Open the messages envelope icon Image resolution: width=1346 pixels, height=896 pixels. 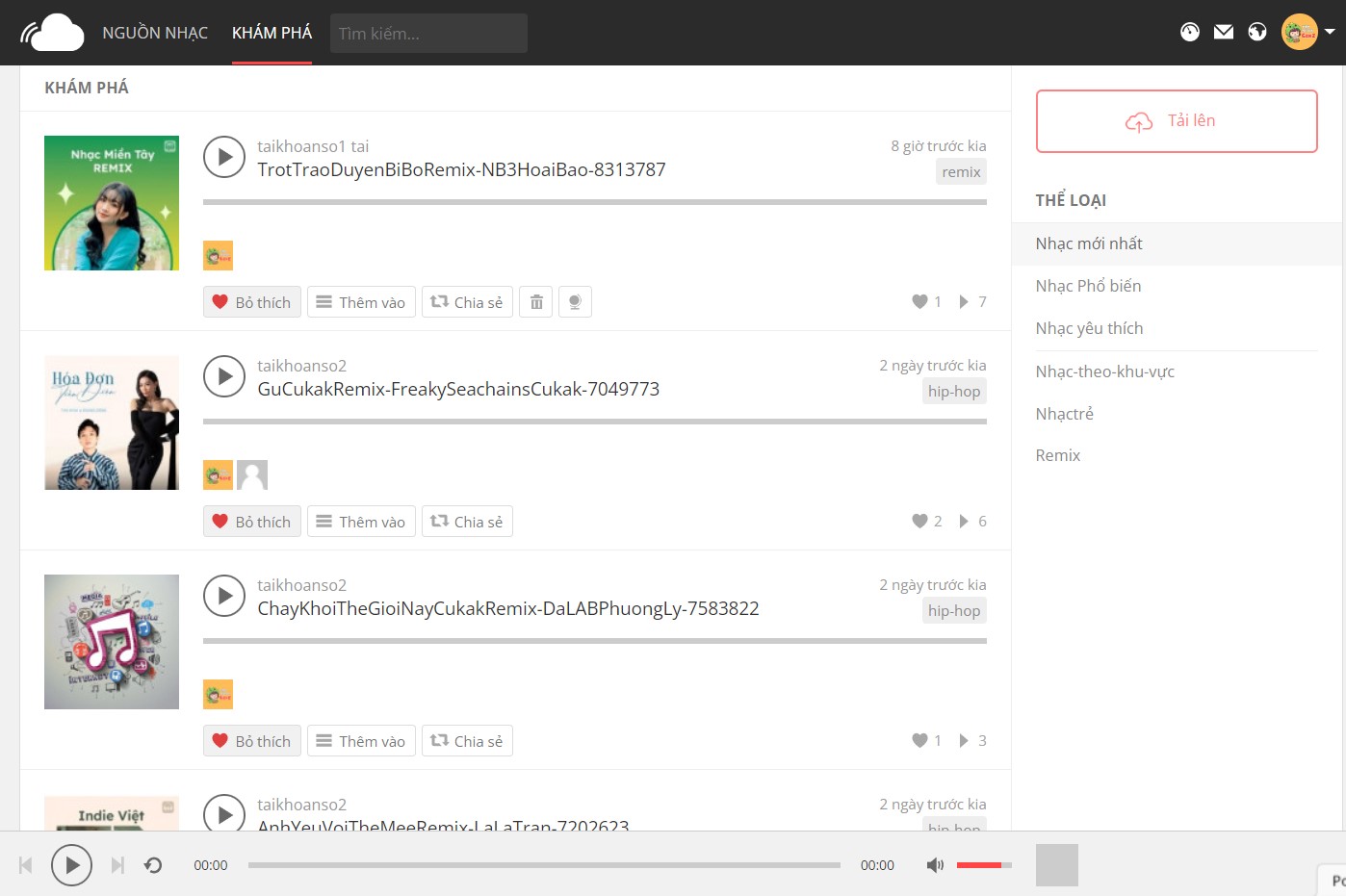1224,32
